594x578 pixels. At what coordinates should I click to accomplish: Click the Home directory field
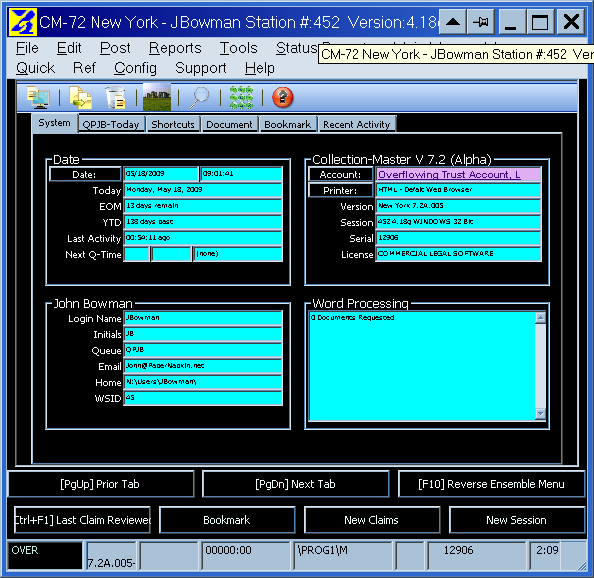click(x=203, y=382)
